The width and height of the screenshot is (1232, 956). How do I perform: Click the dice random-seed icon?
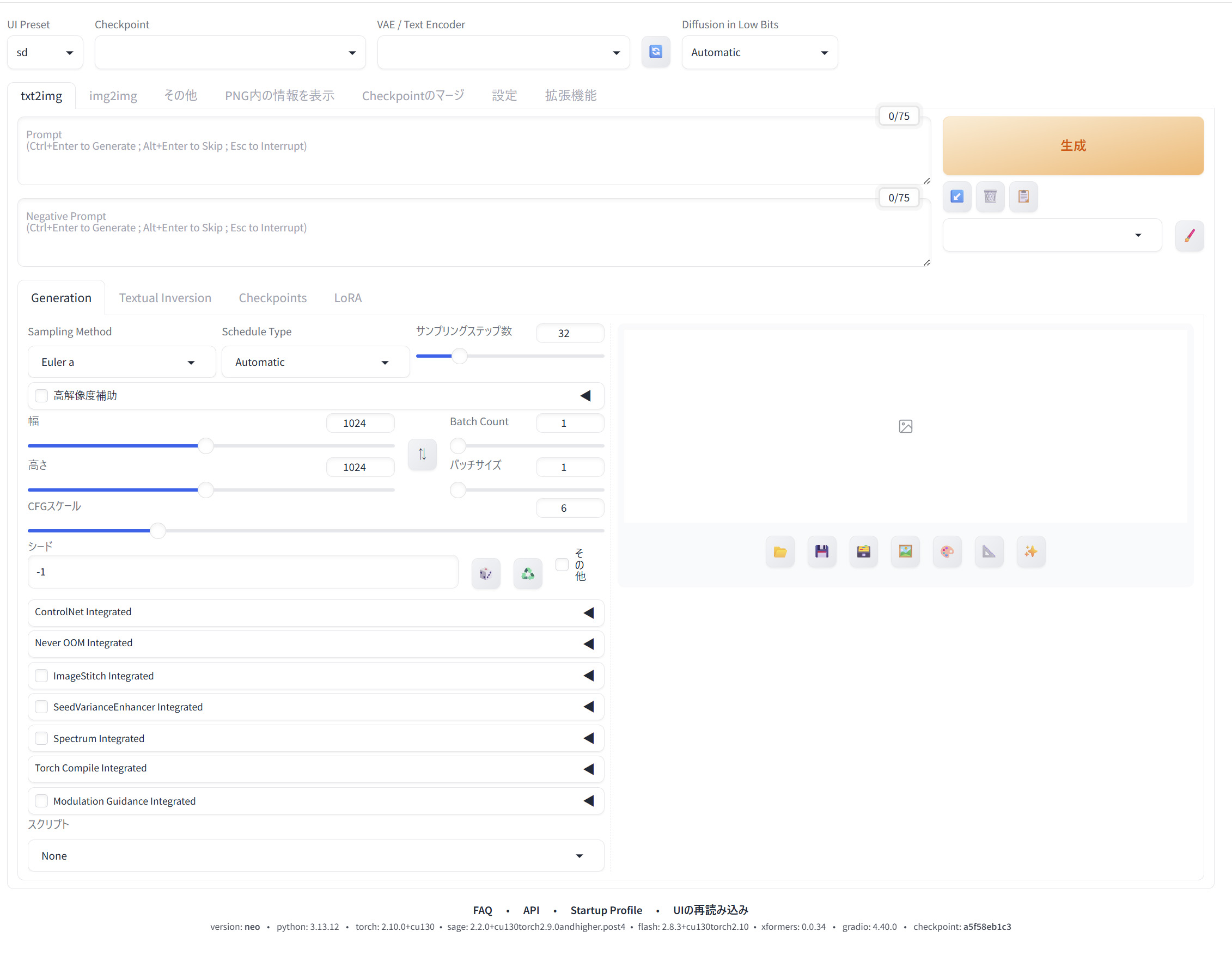[485, 574]
